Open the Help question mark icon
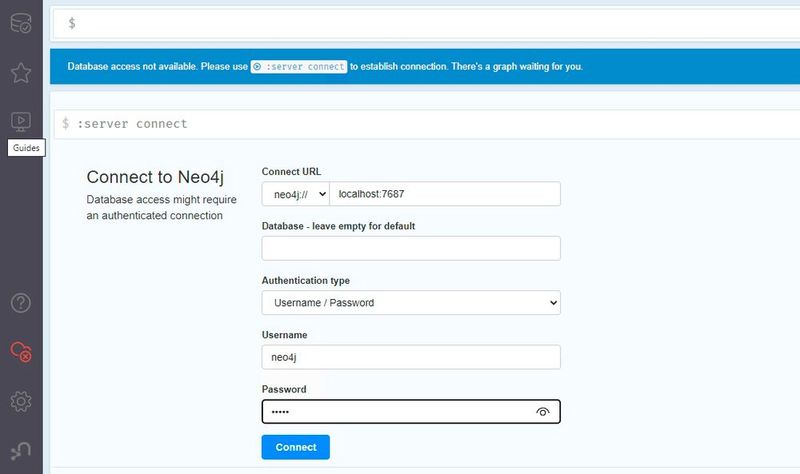Screen dimensions: 800x474 click(x=21, y=303)
